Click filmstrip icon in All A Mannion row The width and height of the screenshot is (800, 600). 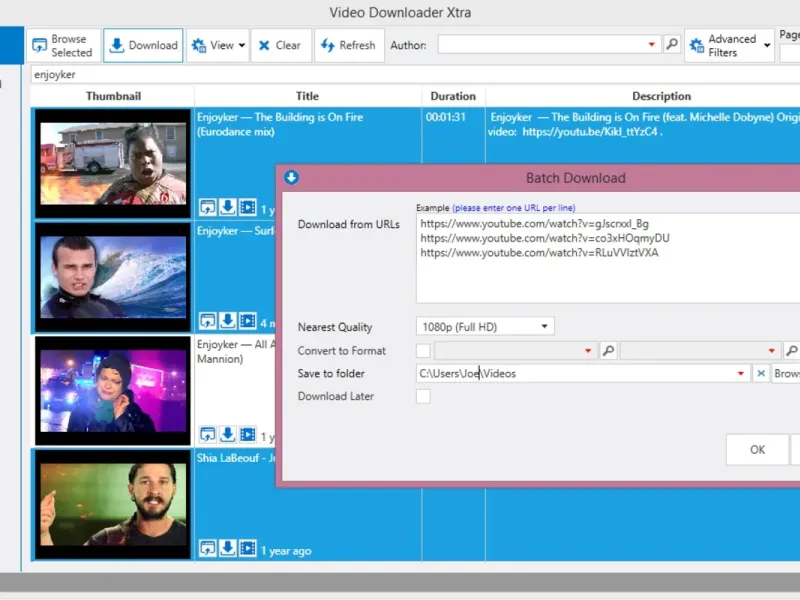(x=248, y=435)
